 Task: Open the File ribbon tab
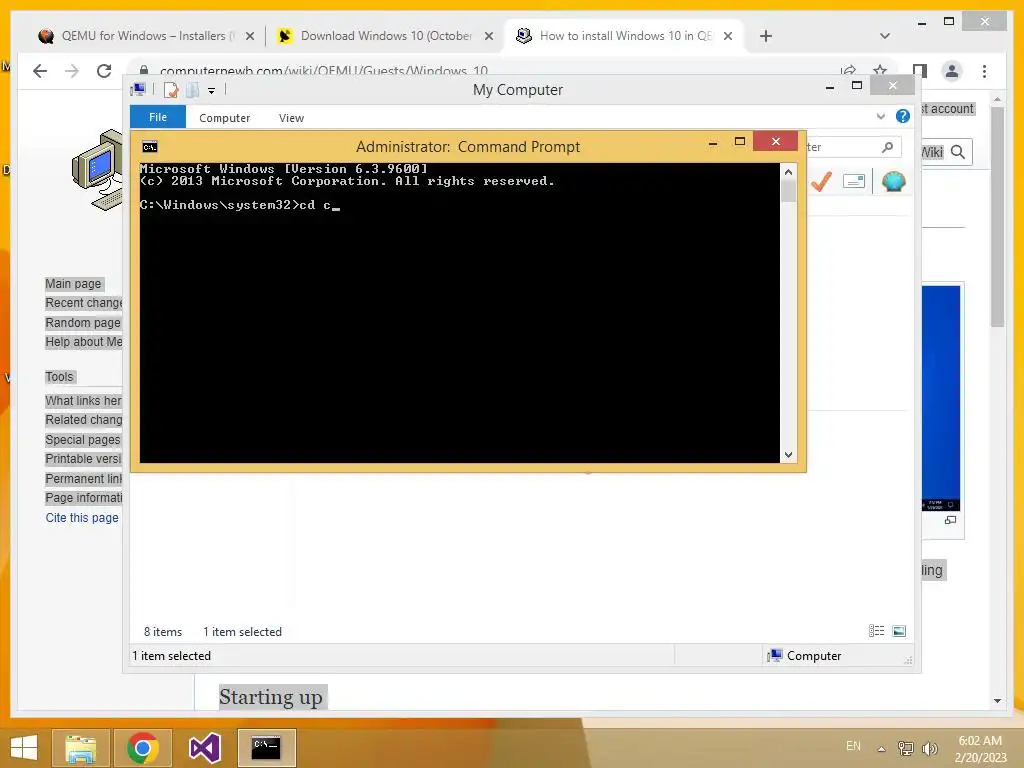[158, 117]
